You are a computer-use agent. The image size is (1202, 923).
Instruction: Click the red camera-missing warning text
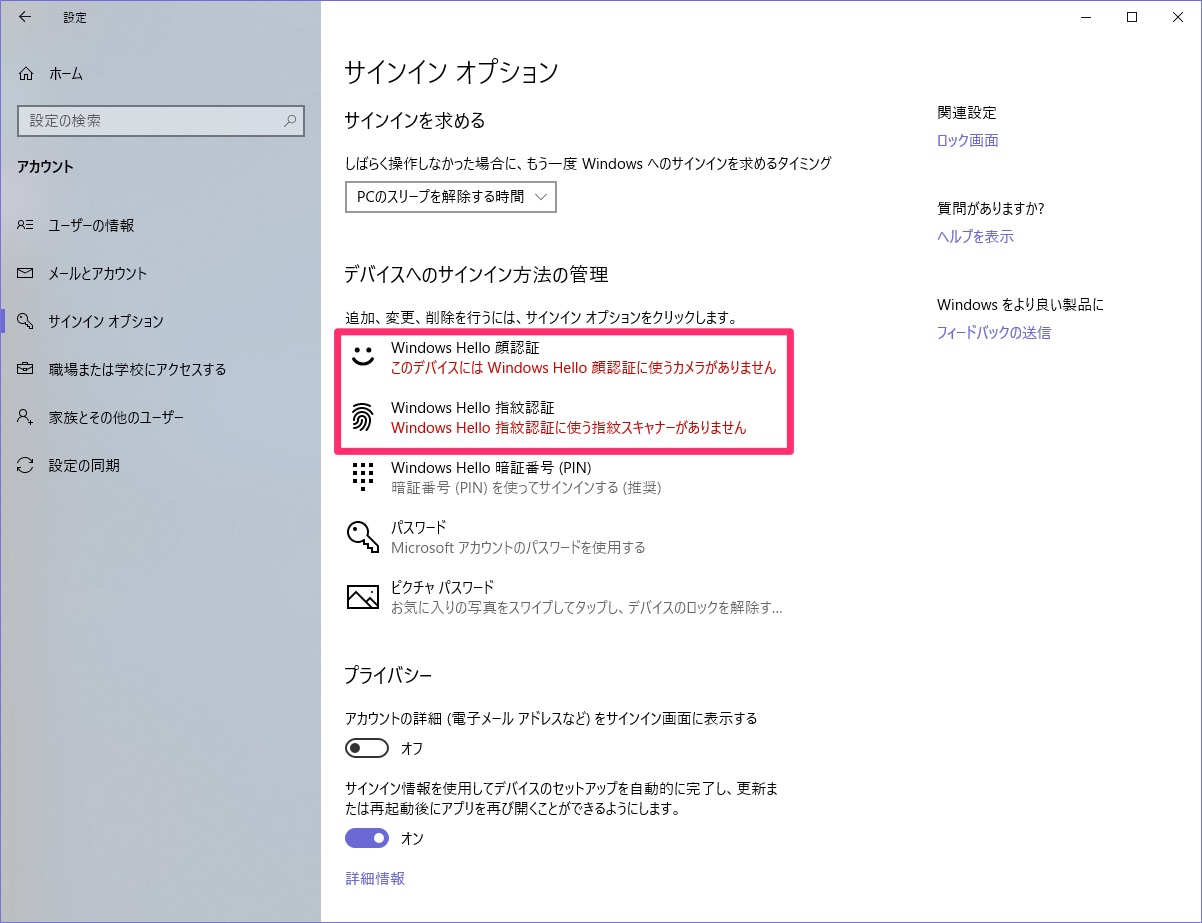pyautogui.click(x=583, y=368)
